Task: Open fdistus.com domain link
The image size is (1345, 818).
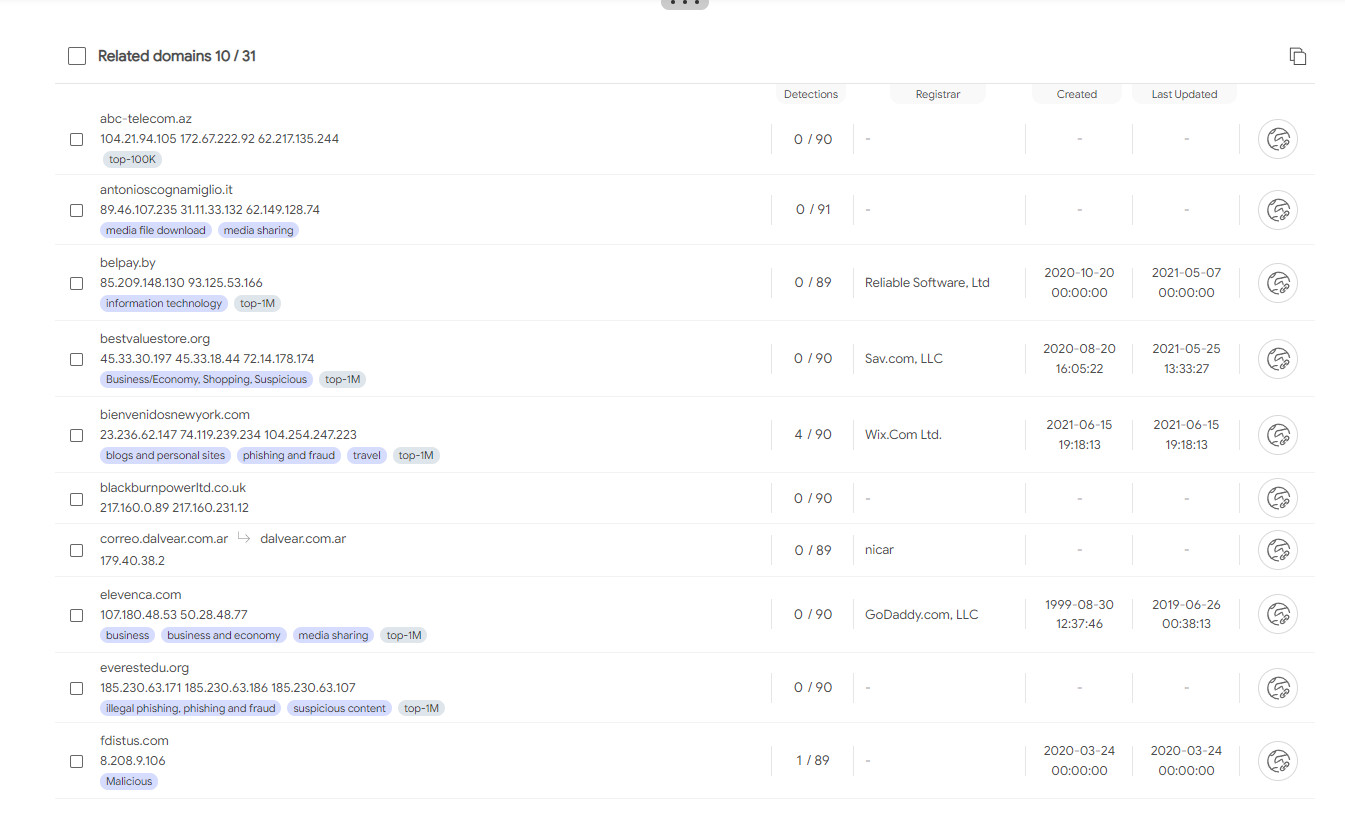Action: [x=134, y=740]
